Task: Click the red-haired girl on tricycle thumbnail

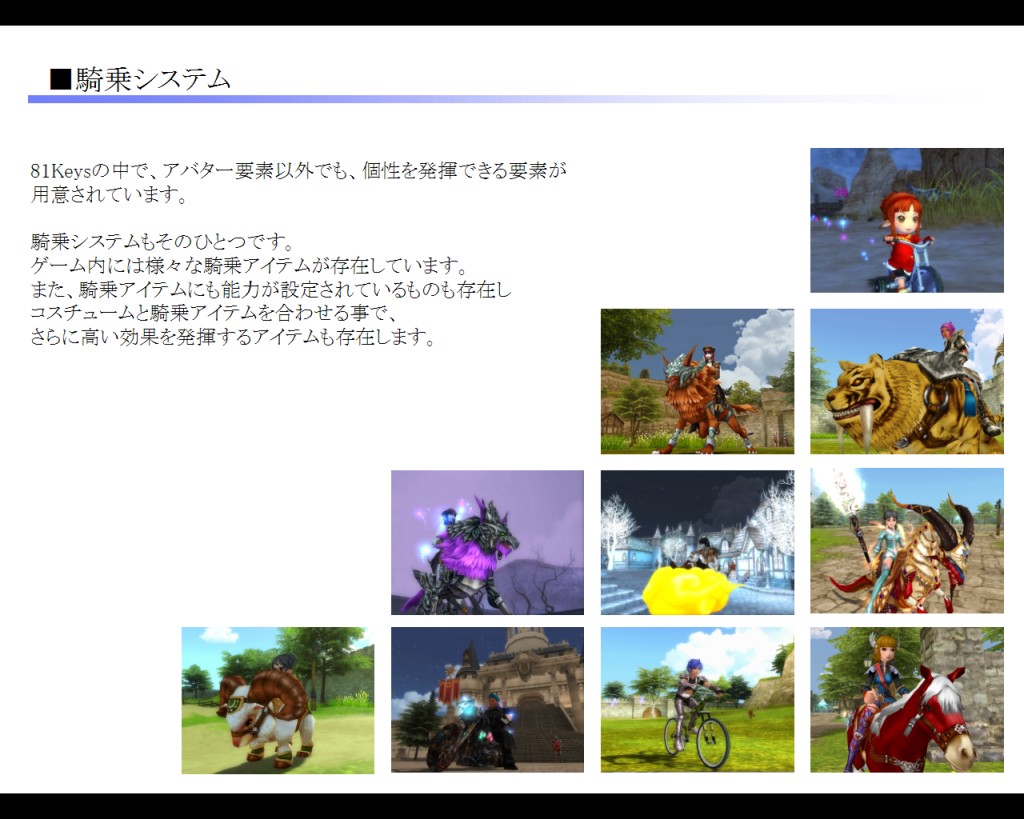Action: 906,220
